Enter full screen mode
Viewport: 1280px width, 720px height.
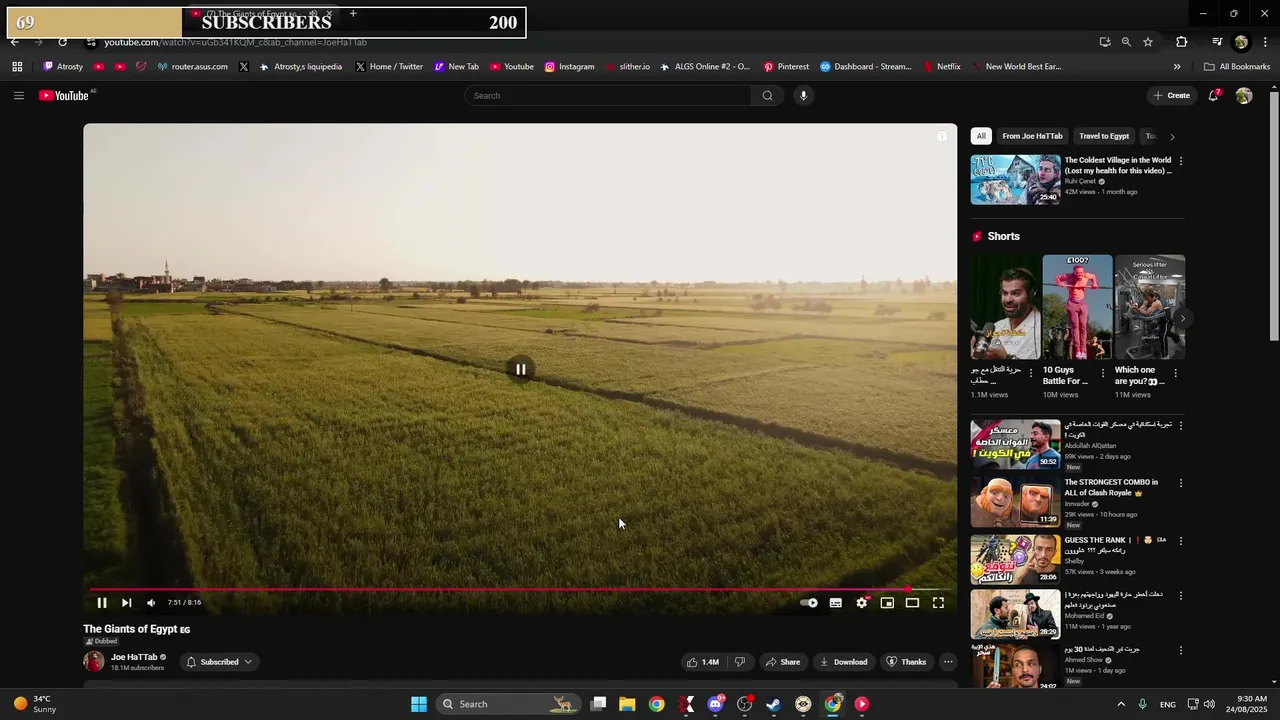pyautogui.click(x=938, y=603)
